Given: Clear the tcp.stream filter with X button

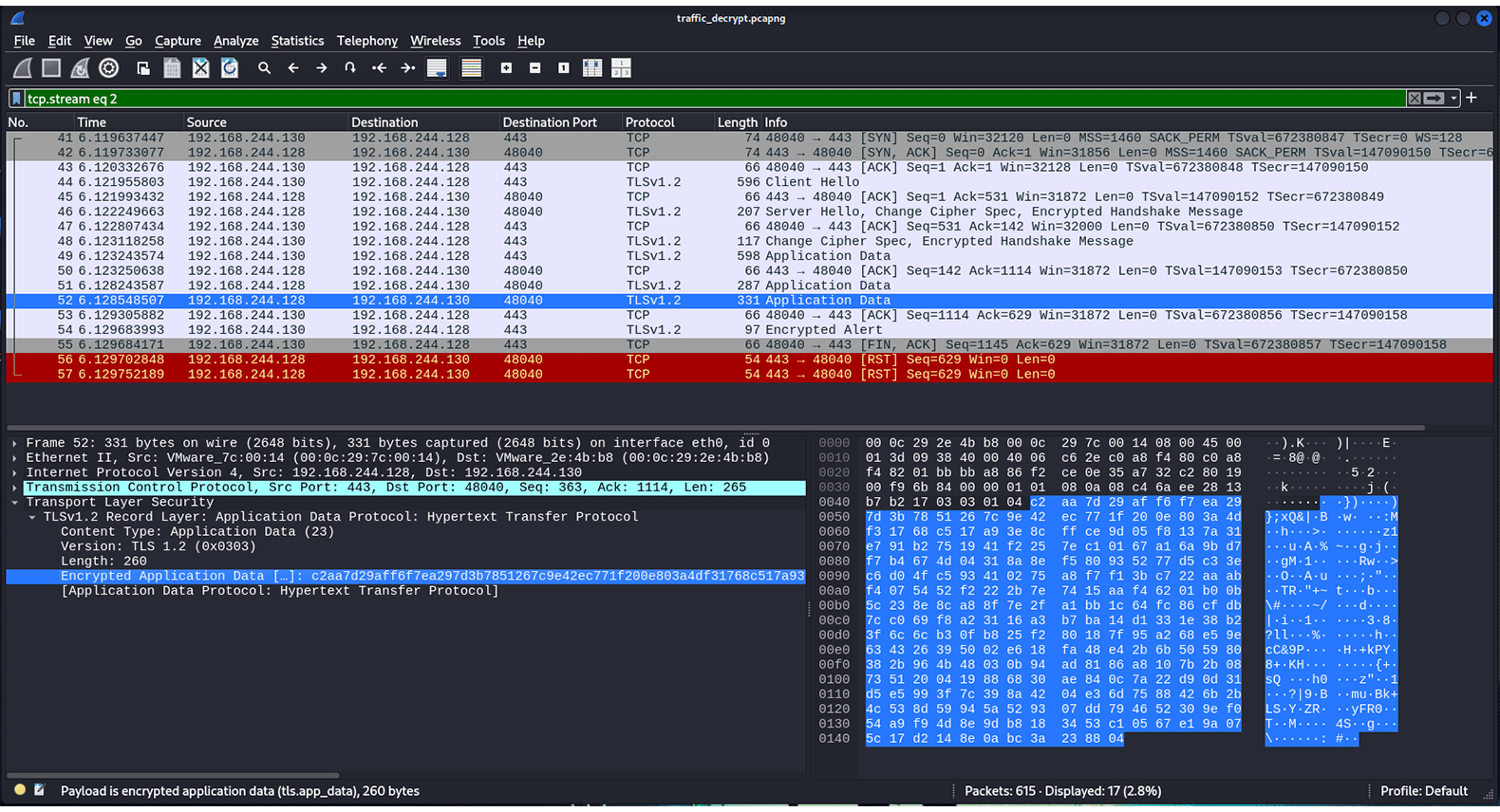Looking at the screenshot, I should 1415,98.
